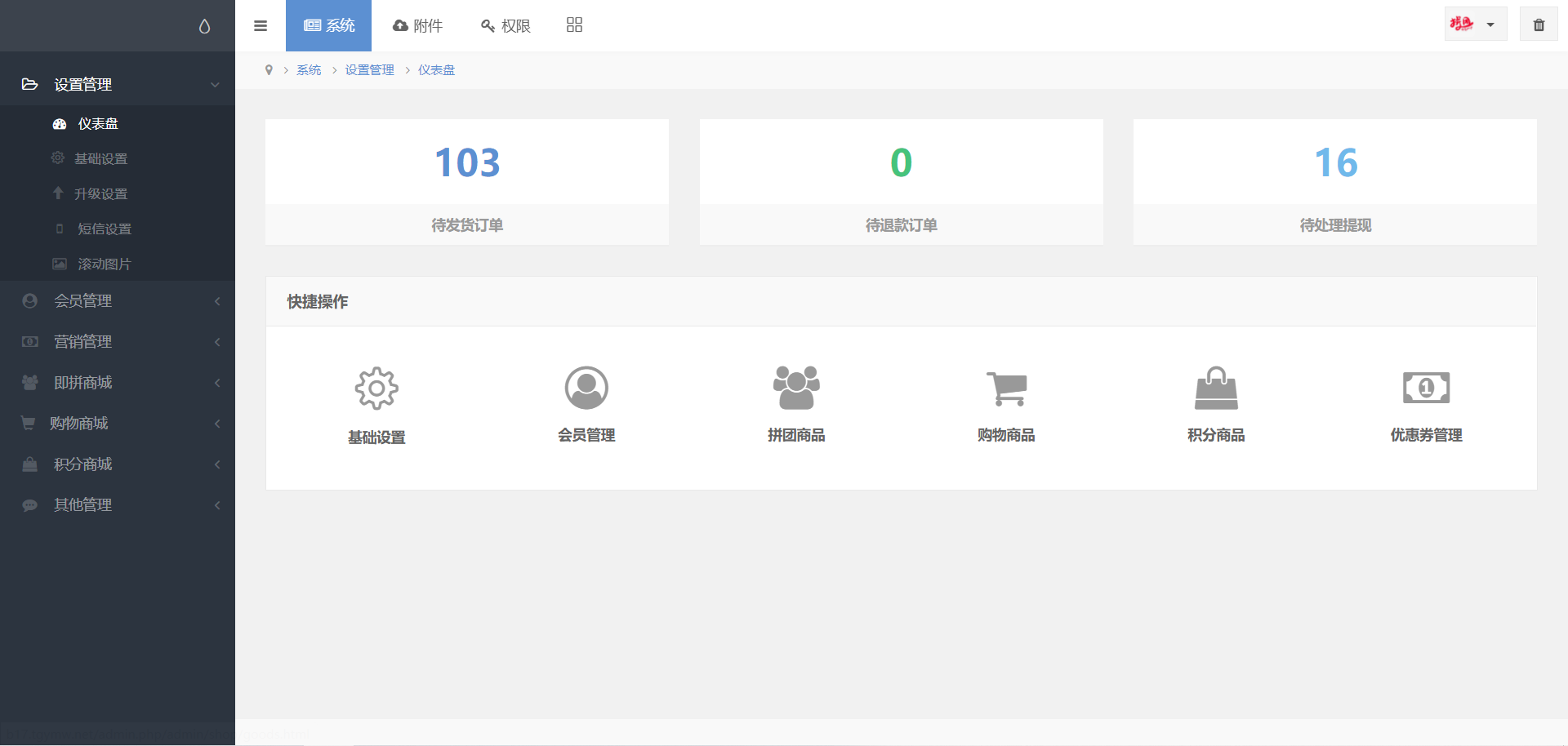1568x746 pixels.
Task: Click the 103 待发货订单 statistics card
Action: point(467,182)
